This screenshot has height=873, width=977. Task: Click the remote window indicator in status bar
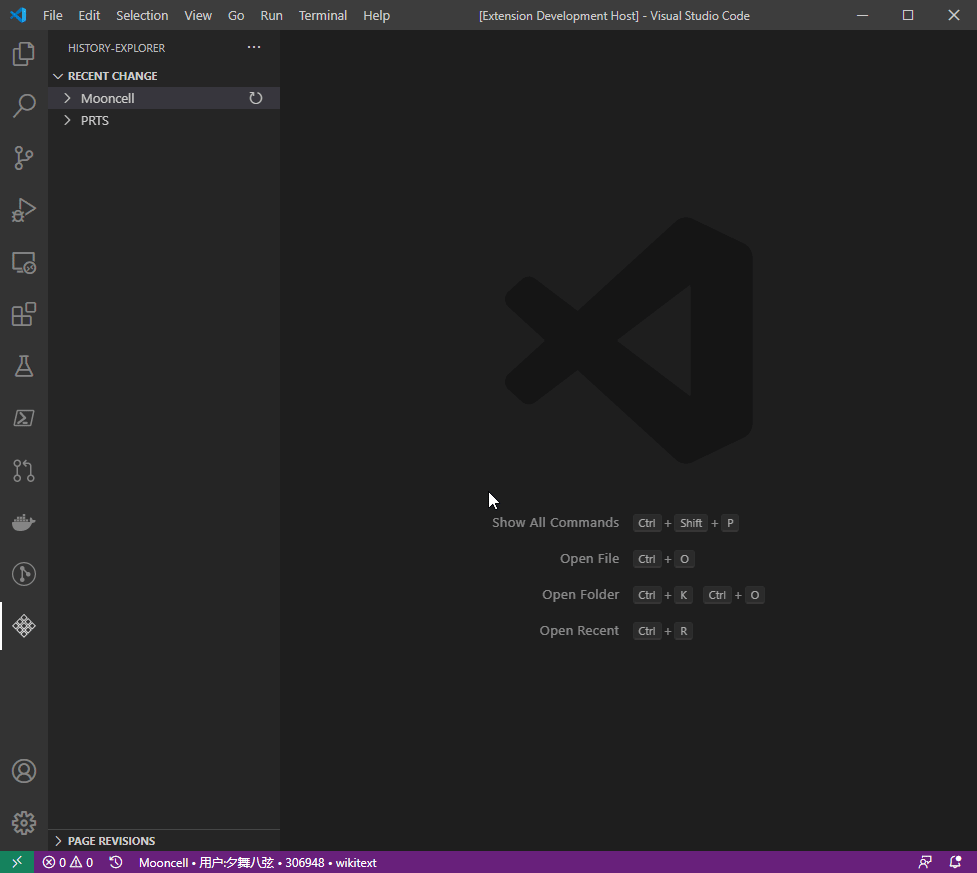pyautogui.click(x=17, y=862)
